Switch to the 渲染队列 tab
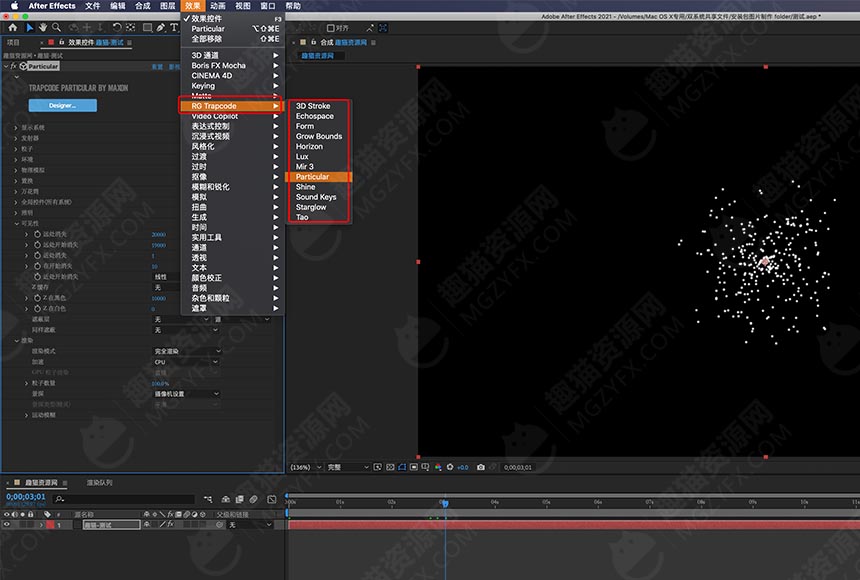 [x=99, y=483]
